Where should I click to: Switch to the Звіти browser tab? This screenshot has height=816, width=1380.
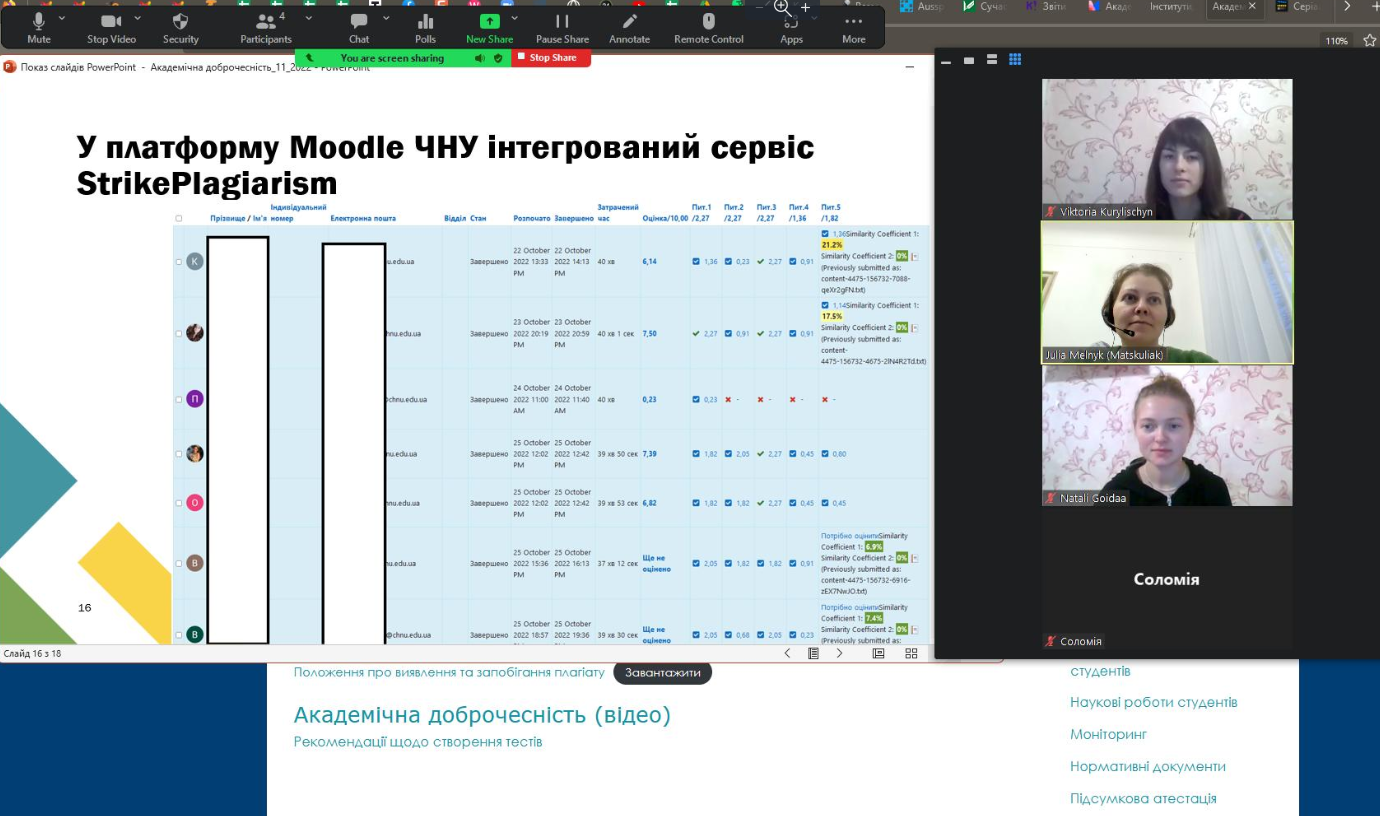point(1047,7)
